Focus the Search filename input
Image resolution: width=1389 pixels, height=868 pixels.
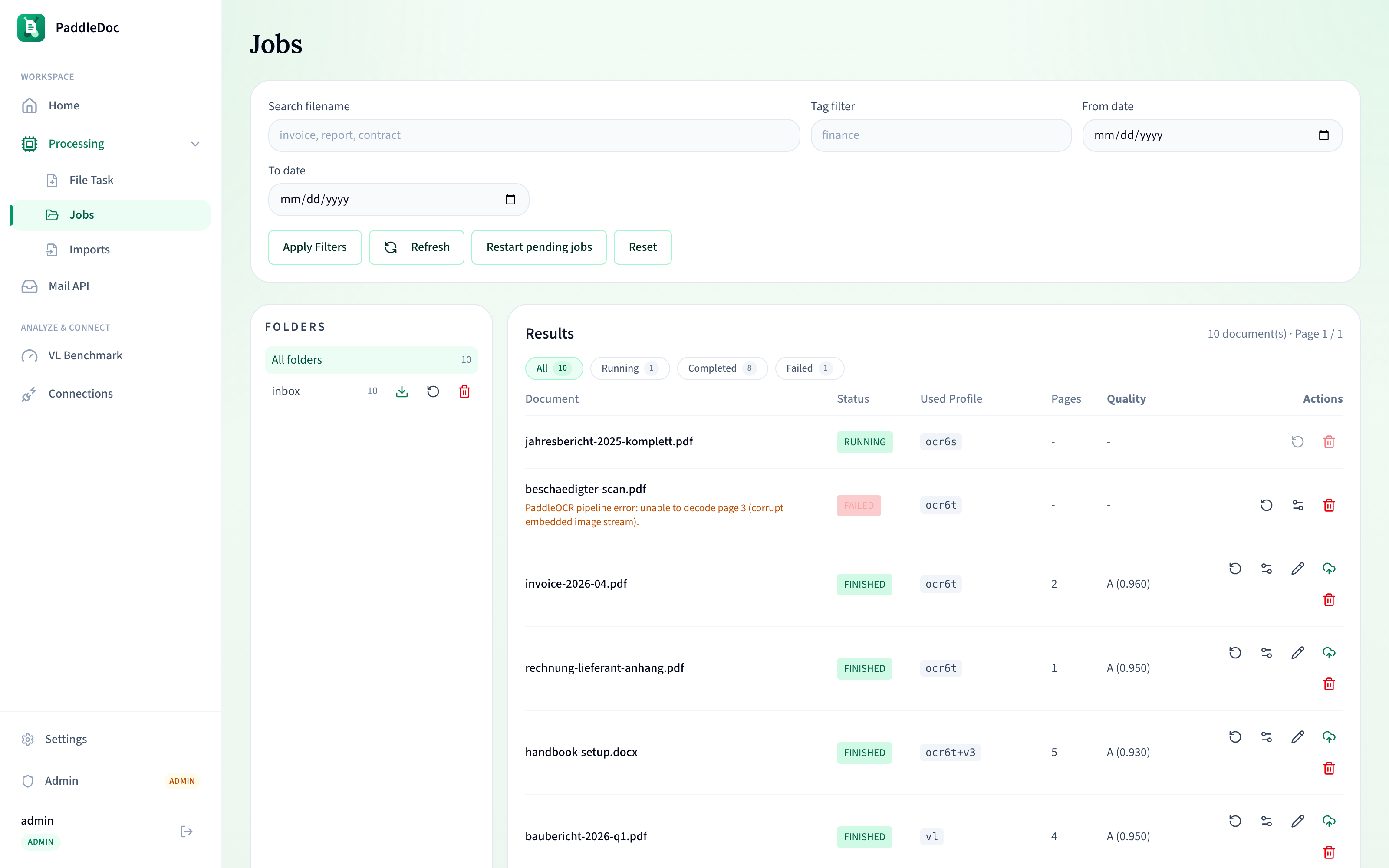coord(534,135)
